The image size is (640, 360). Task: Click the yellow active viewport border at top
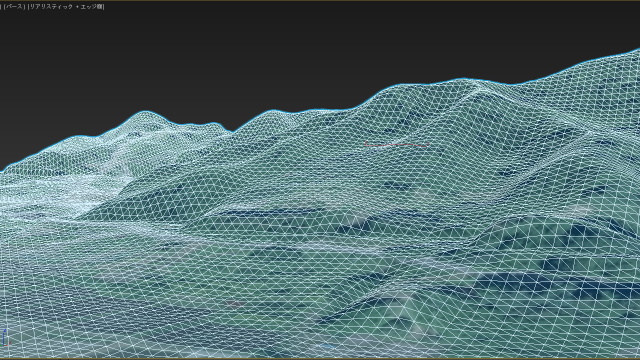[320, 1]
